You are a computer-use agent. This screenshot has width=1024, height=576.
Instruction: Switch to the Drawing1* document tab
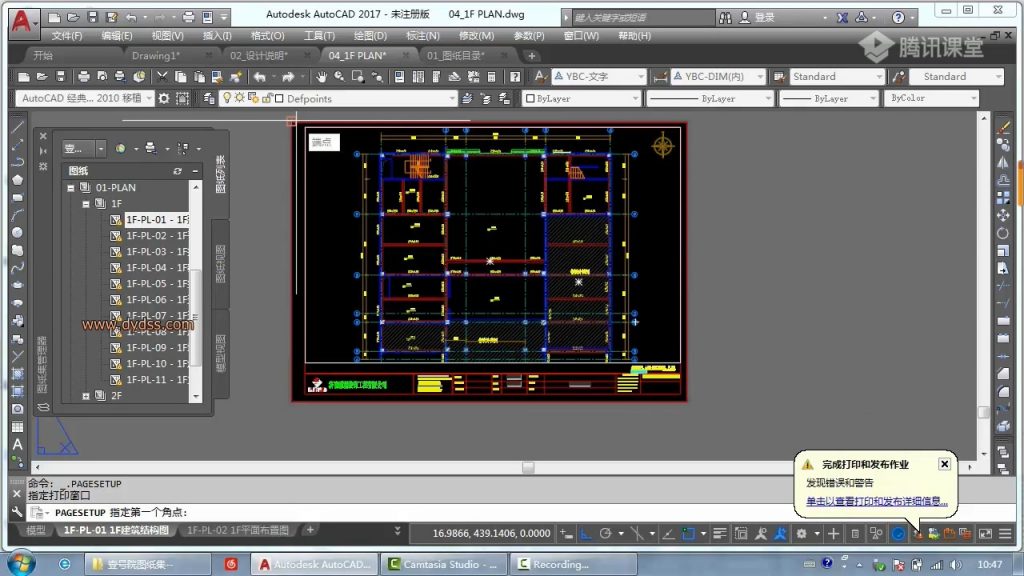click(x=156, y=56)
